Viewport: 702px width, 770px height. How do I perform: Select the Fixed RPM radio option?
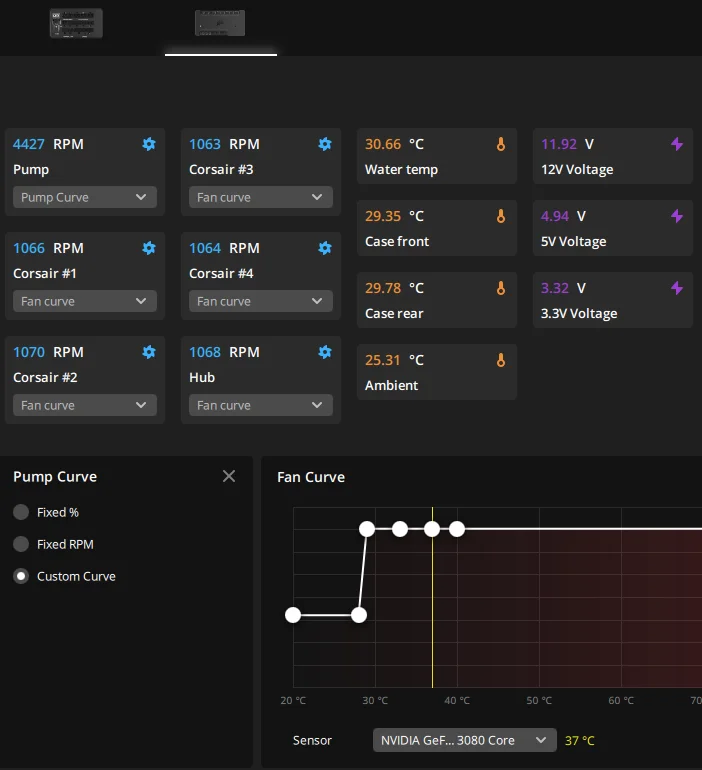(21, 544)
